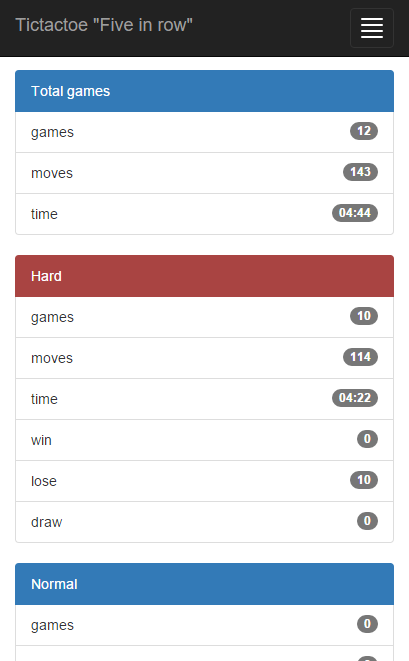
Task: Select the win row in Hard panel
Action: [204, 440]
